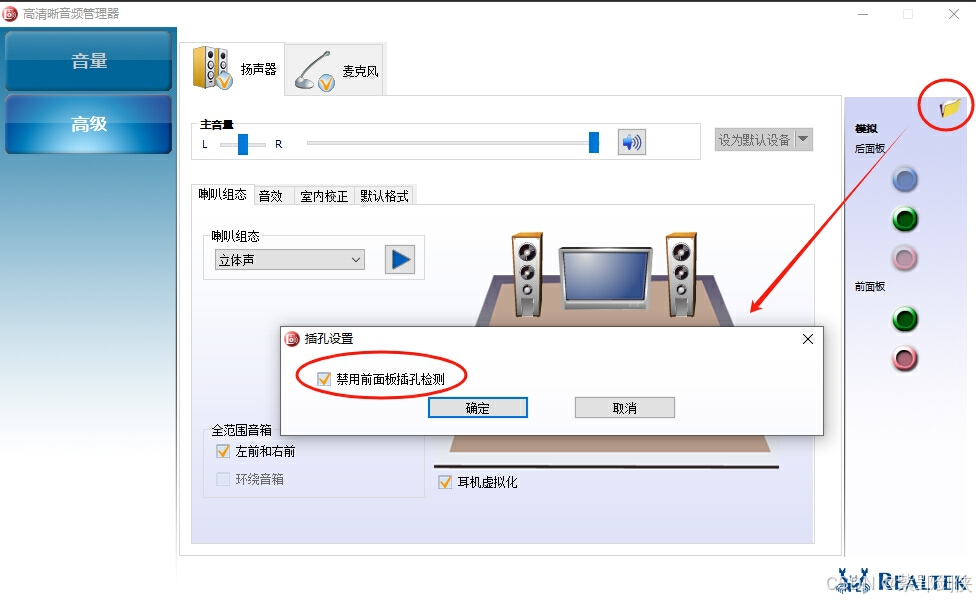Confirm with the 确定 button
Screen dimensions: 976x601
477,408
